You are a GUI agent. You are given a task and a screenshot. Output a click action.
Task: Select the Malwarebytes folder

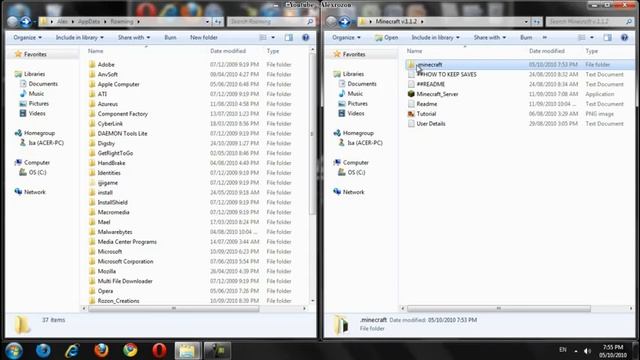coord(115,232)
